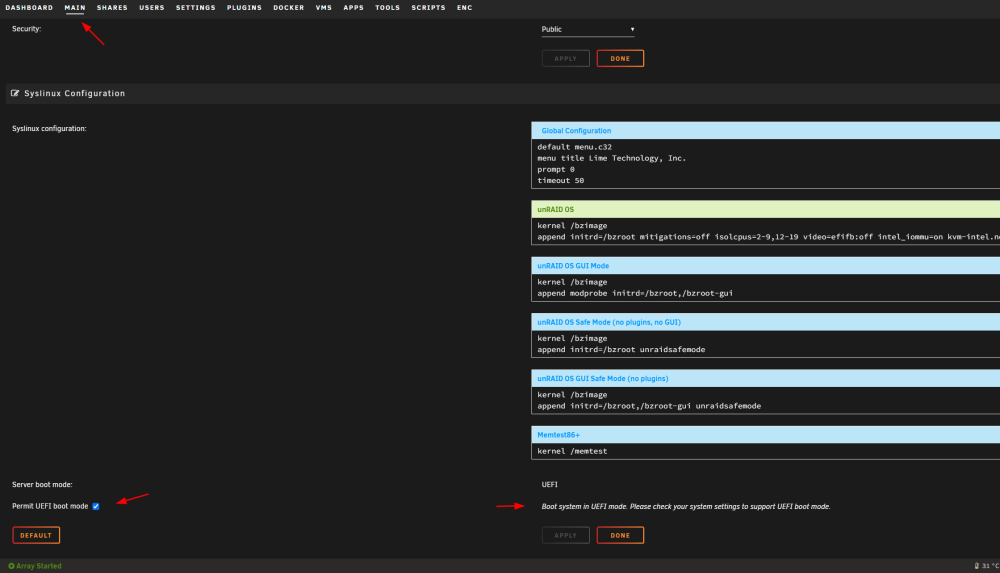The height and width of the screenshot is (573, 1000).
Task: Click into the Global Configuration text area
Action: [765, 163]
